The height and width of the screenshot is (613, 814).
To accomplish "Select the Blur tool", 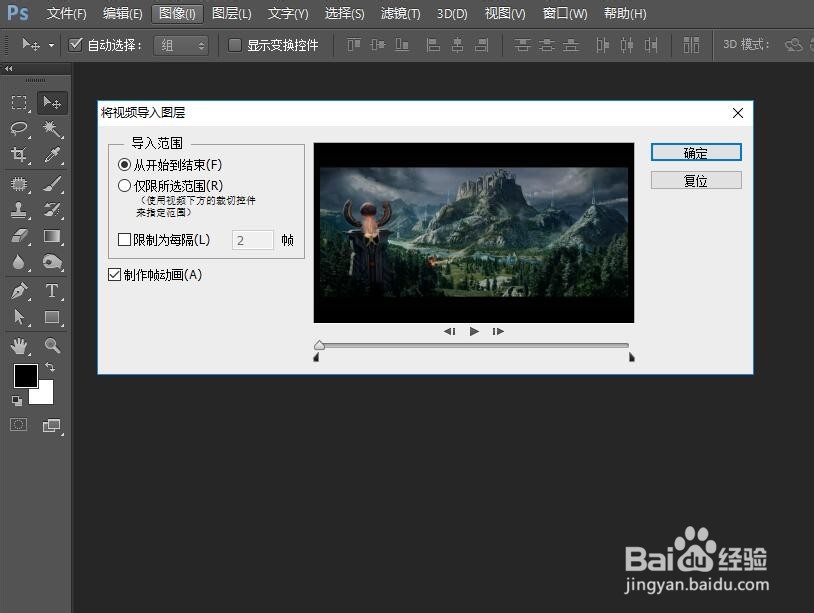I will (19, 262).
